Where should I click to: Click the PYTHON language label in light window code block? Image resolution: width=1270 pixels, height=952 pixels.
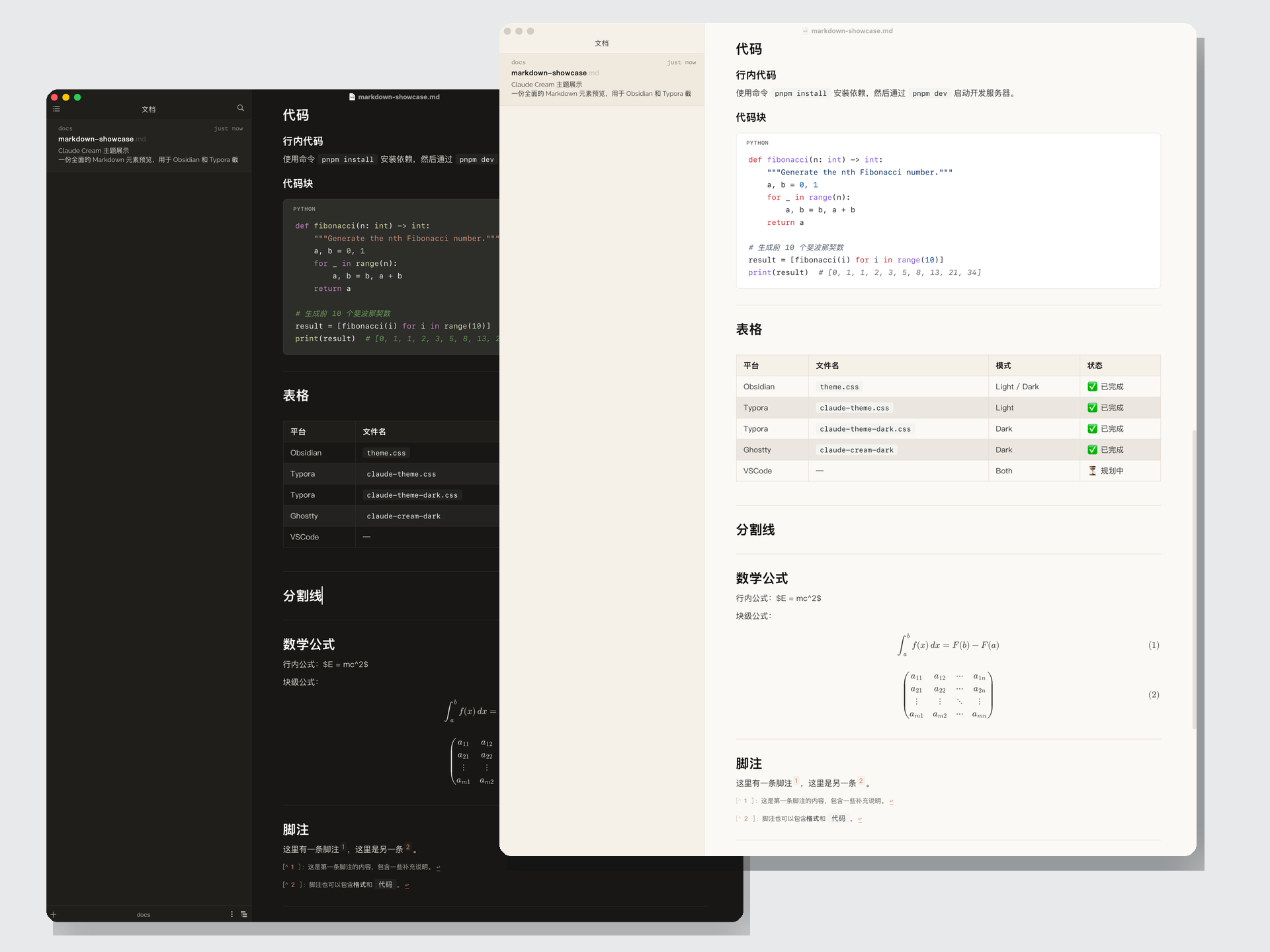pyautogui.click(x=757, y=143)
